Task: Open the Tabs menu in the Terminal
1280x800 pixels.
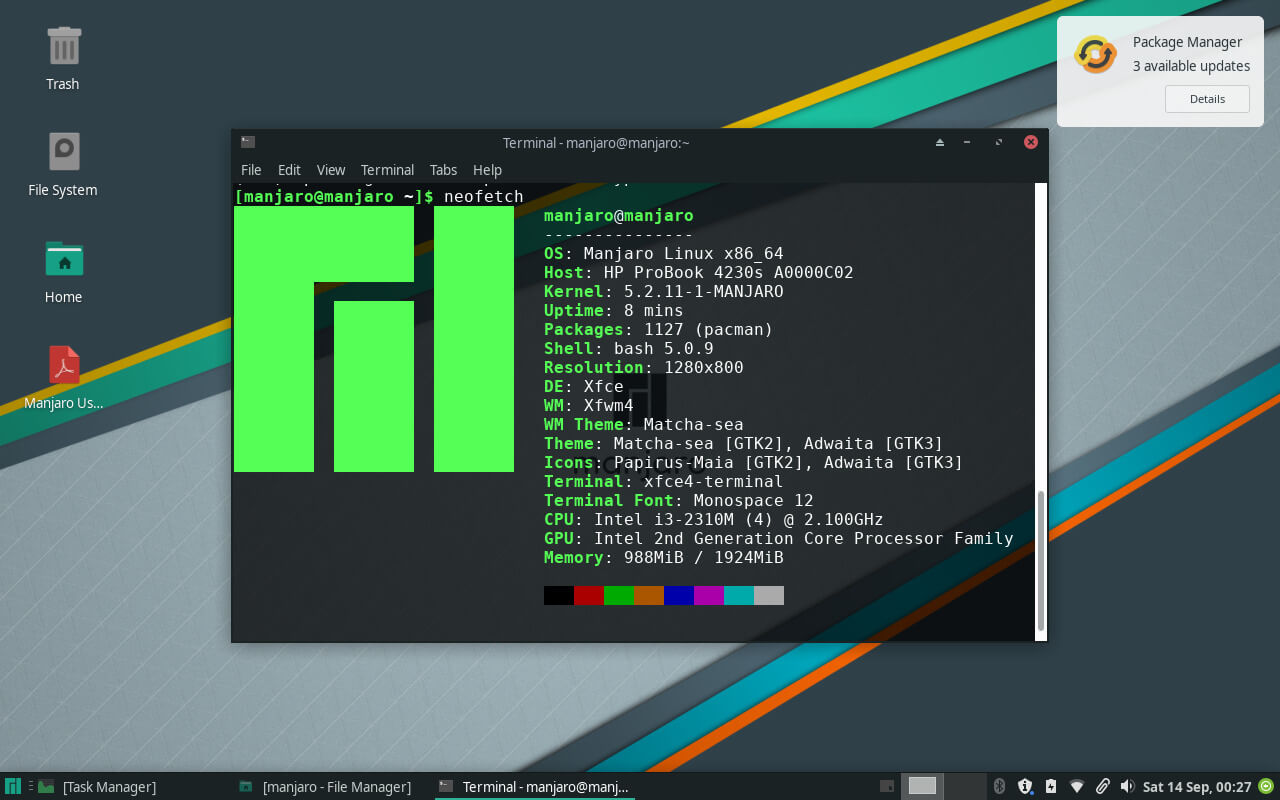Action: pyautogui.click(x=443, y=170)
